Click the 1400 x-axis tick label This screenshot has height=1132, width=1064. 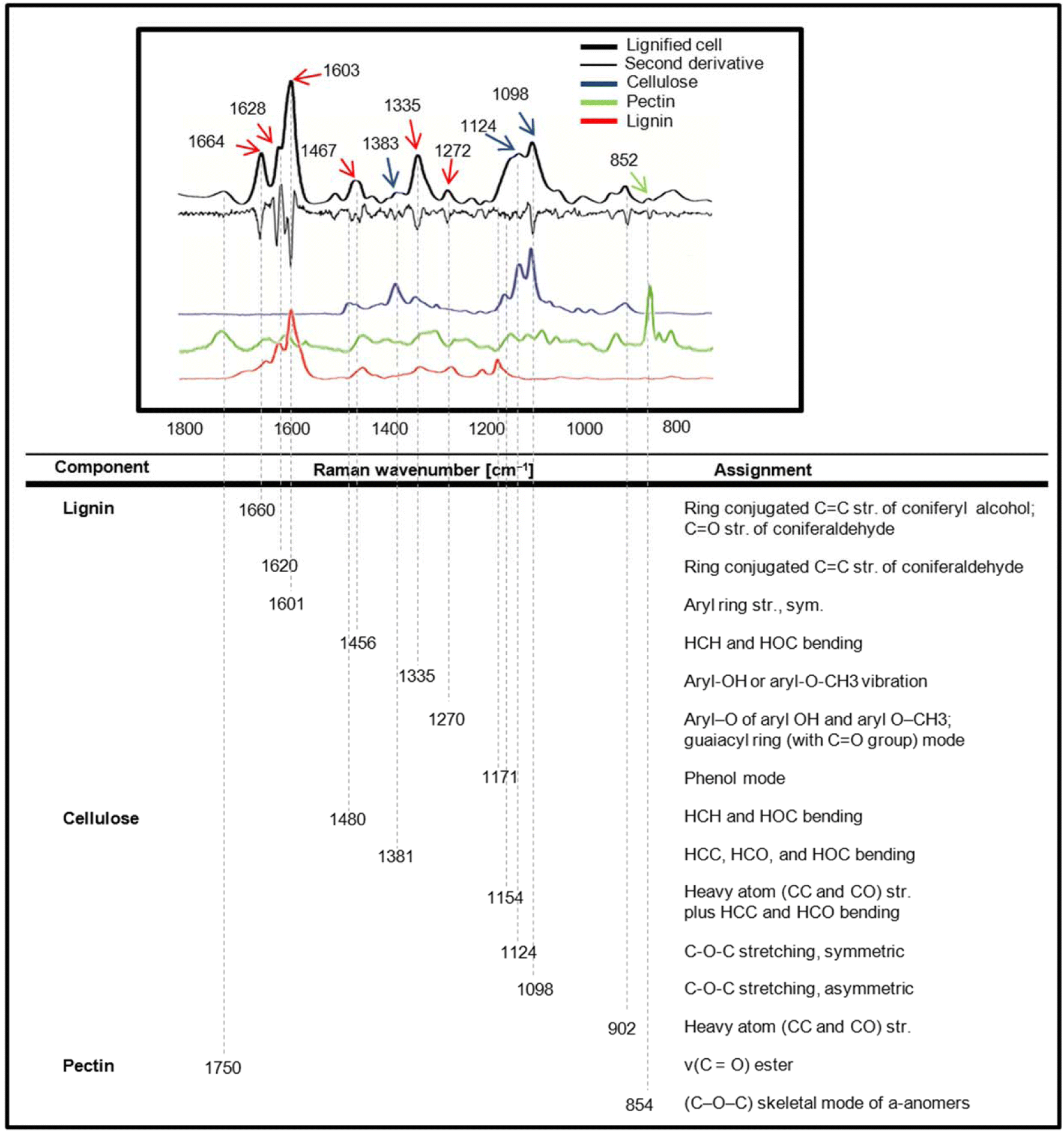390,429
